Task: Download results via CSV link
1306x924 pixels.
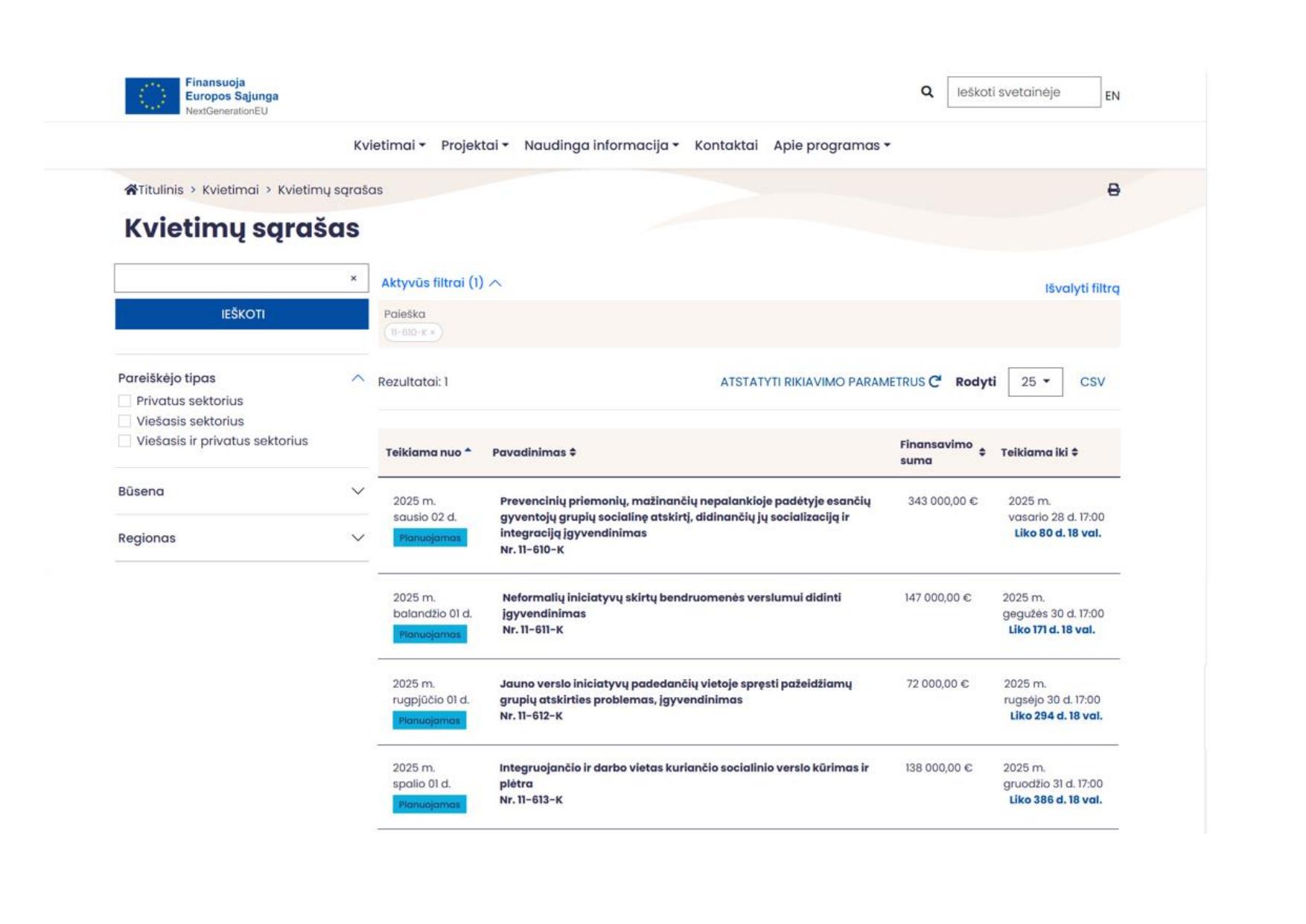Action: point(1092,382)
